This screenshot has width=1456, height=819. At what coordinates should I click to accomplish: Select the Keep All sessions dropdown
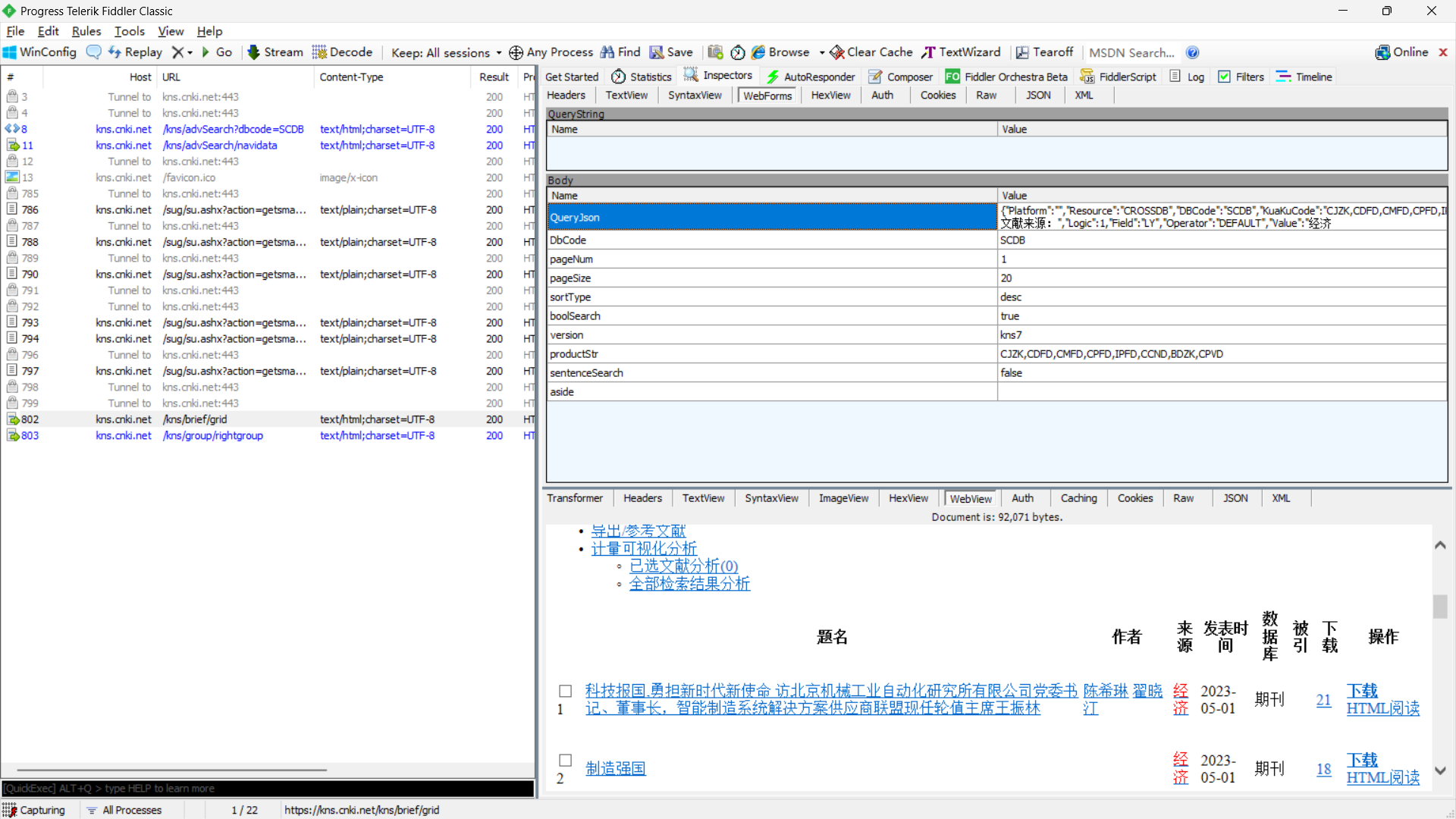(x=445, y=52)
